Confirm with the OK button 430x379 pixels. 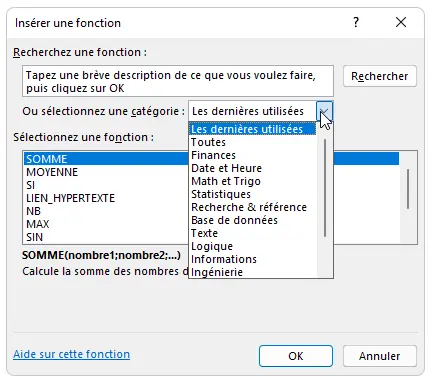tap(296, 356)
